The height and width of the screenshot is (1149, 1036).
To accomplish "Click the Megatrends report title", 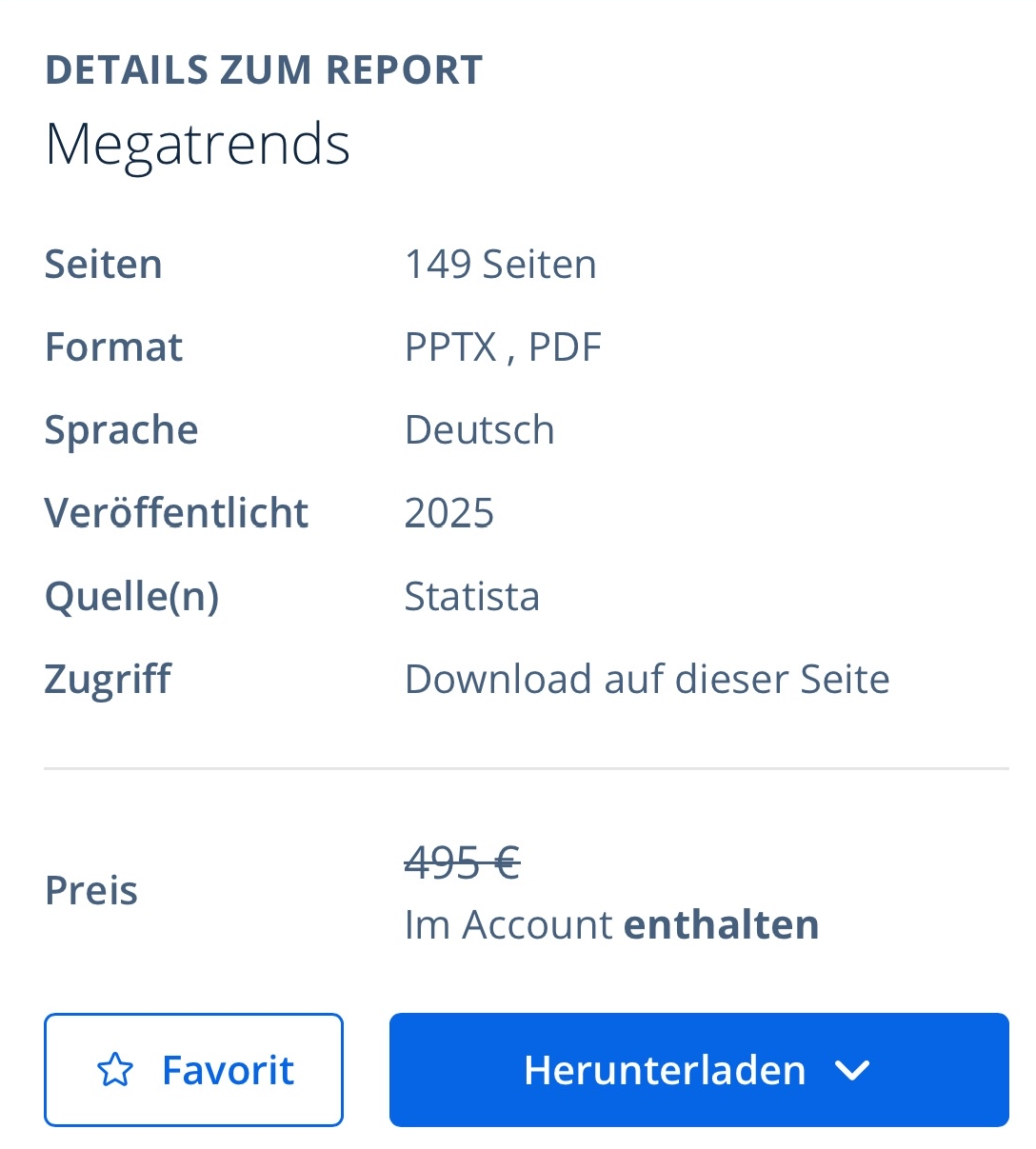I will (198, 145).
